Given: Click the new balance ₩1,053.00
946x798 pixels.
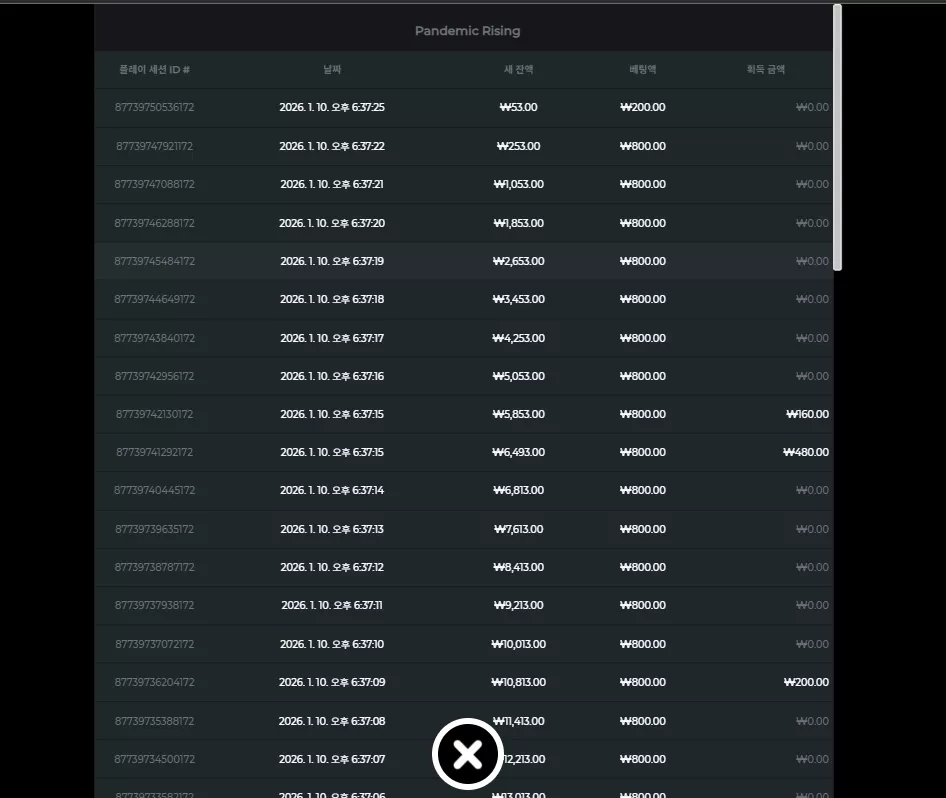Looking at the screenshot, I should point(518,184).
